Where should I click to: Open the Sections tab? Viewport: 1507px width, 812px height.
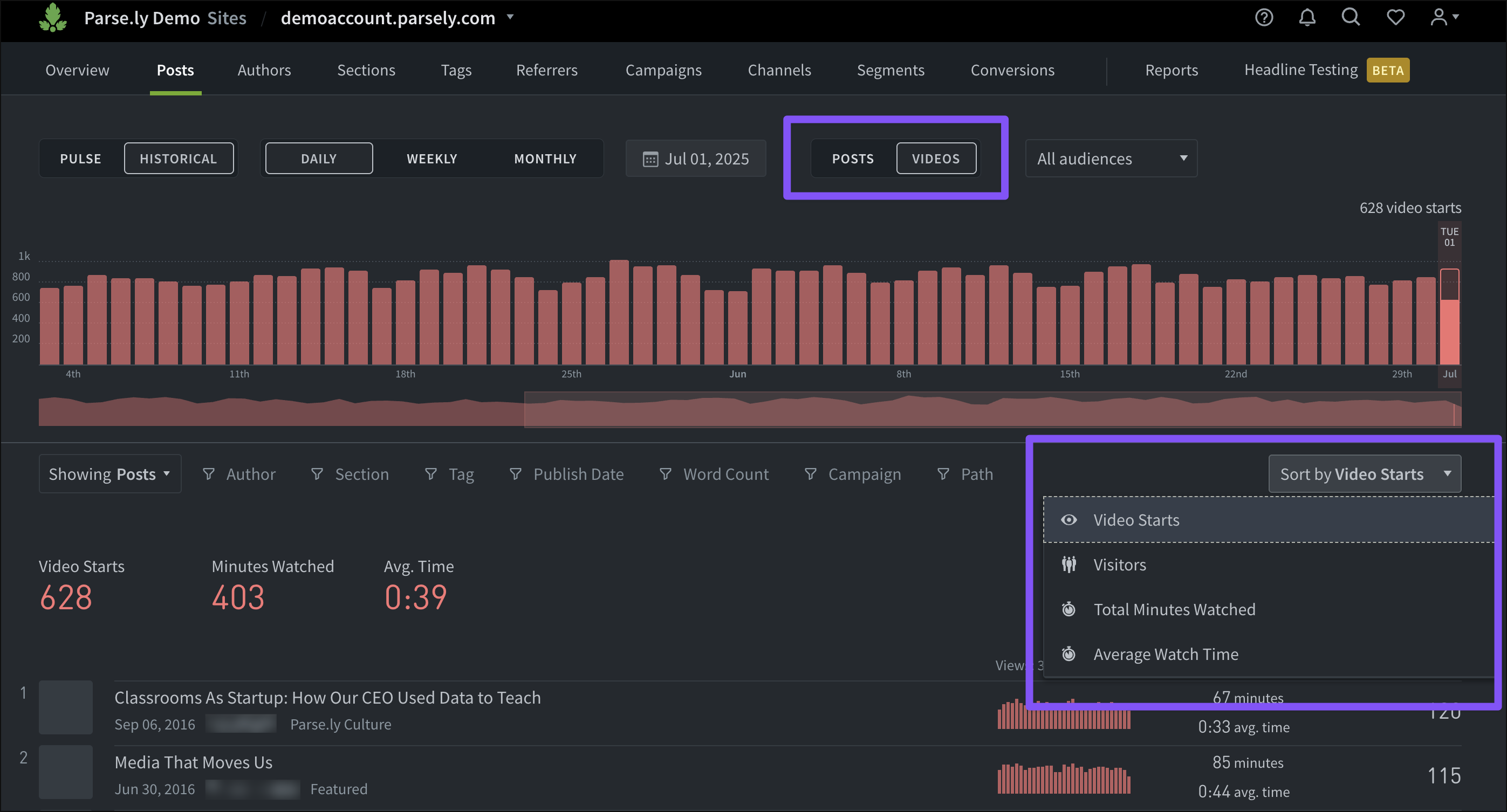pos(366,70)
